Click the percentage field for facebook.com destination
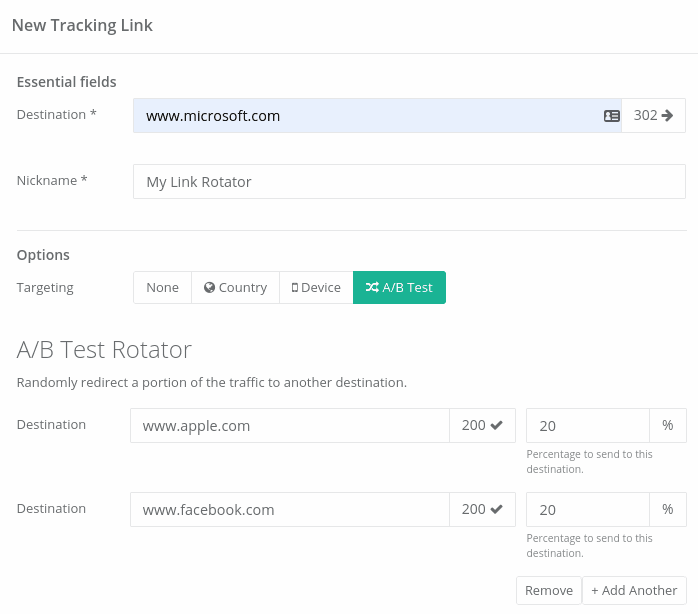698x614 pixels. pos(588,510)
